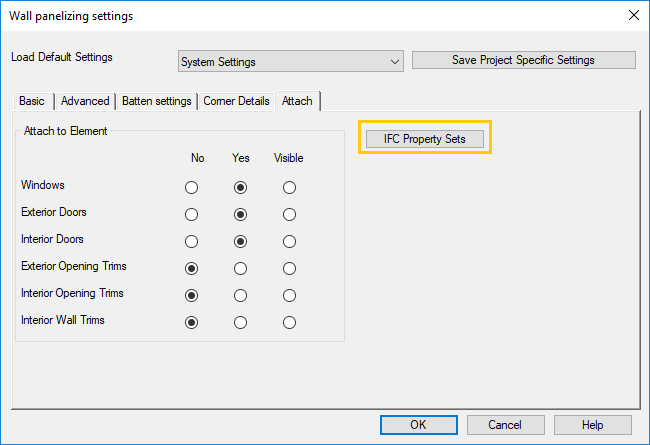Confirm settings with the OK button
Viewport: 650px width, 445px height.
tap(418, 425)
